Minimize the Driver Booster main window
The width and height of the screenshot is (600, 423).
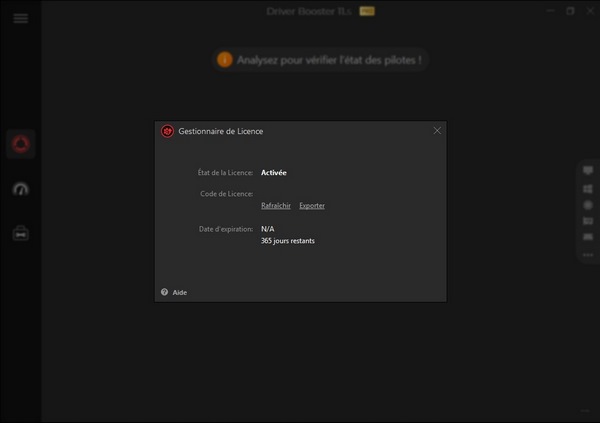pyautogui.click(x=551, y=11)
